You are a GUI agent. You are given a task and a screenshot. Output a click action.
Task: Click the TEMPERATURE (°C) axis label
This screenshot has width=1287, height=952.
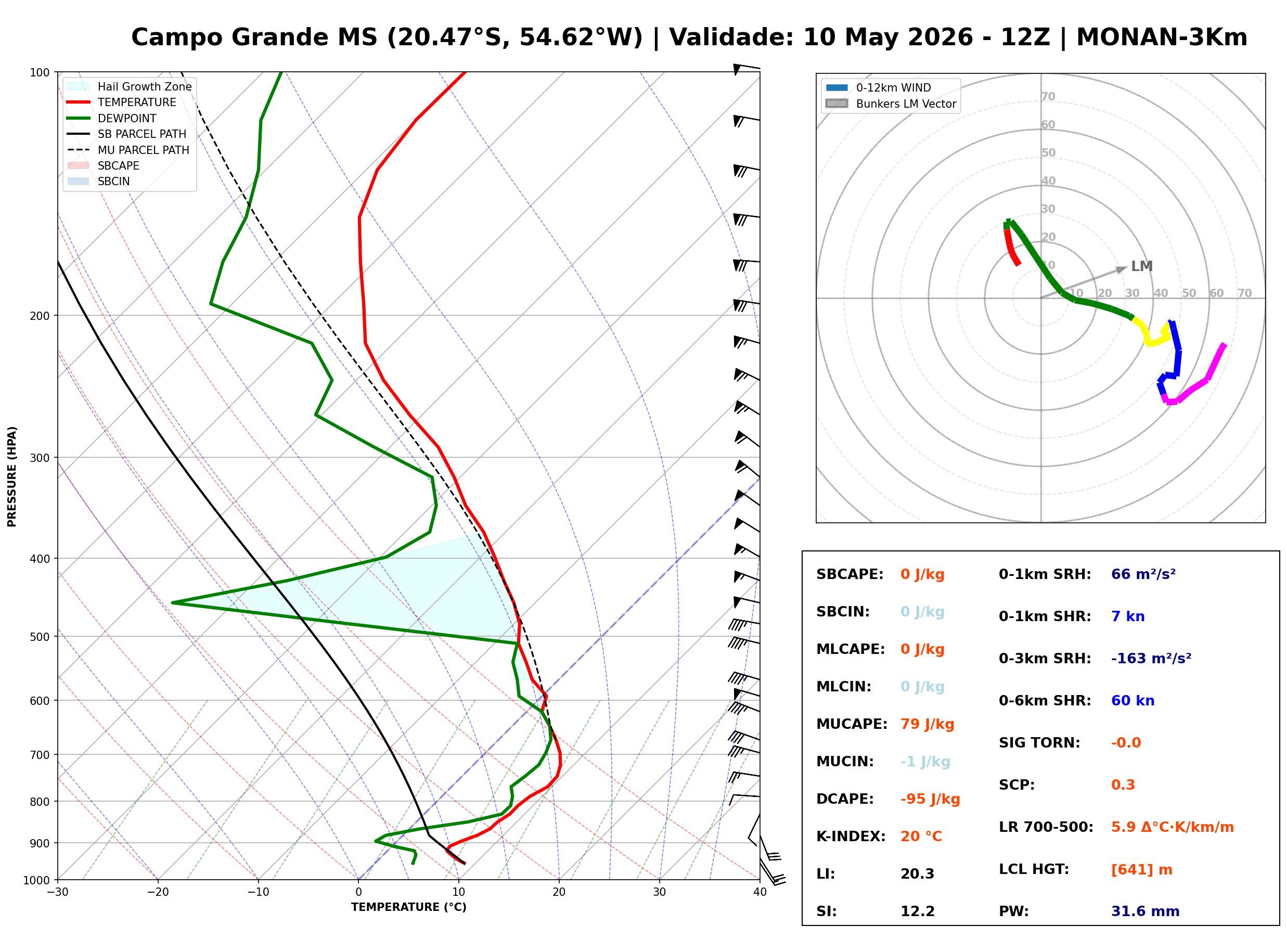[x=409, y=907]
